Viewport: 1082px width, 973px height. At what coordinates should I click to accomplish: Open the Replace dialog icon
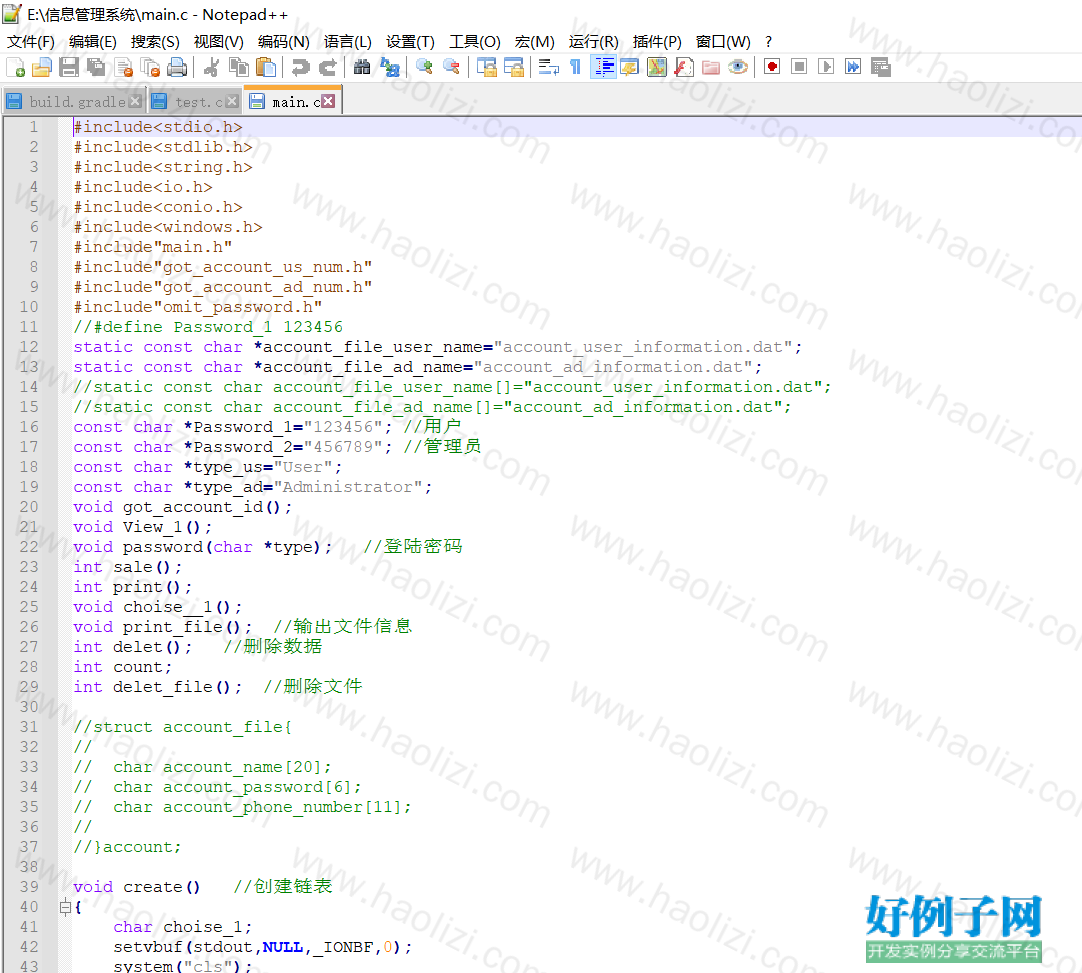click(389, 67)
